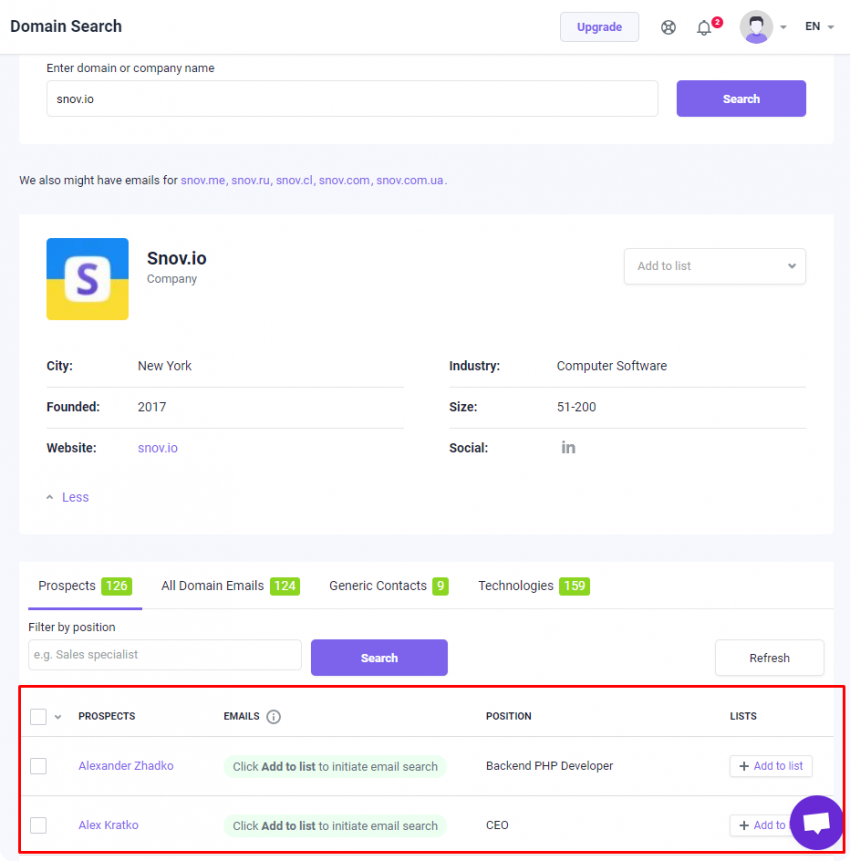Image resolution: width=850 pixels, height=861 pixels.
Task: Click the Computer Software industry value
Action: coord(612,366)
